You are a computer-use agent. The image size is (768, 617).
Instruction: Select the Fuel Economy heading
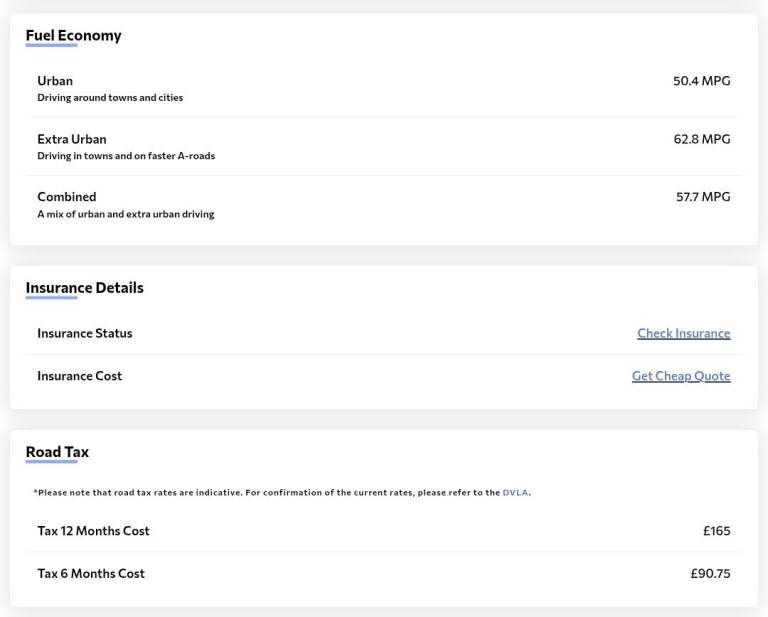pos(73,36)
